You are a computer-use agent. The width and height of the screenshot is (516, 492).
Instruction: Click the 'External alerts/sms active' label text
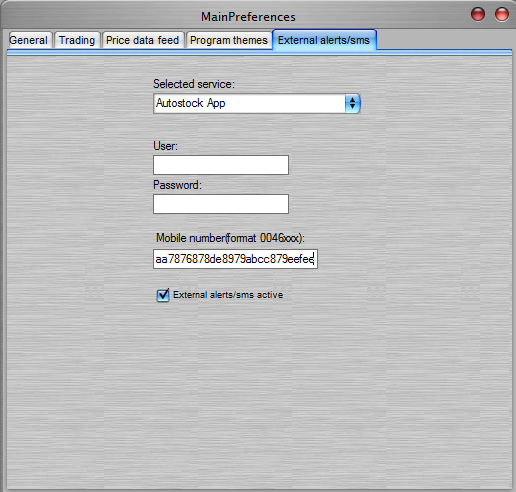click(x=228, y=295)
